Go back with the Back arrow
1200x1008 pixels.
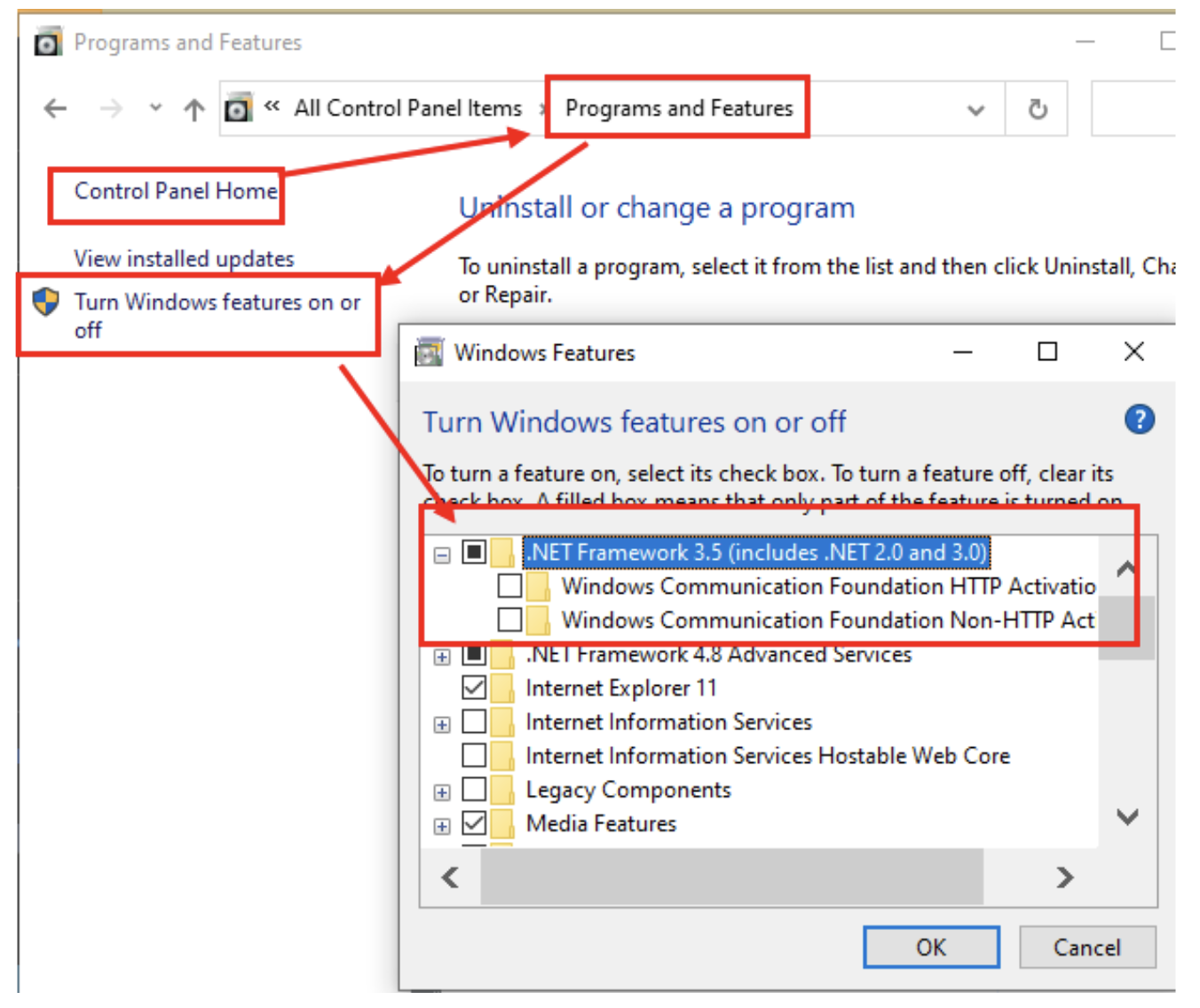(x=55, y=108)
